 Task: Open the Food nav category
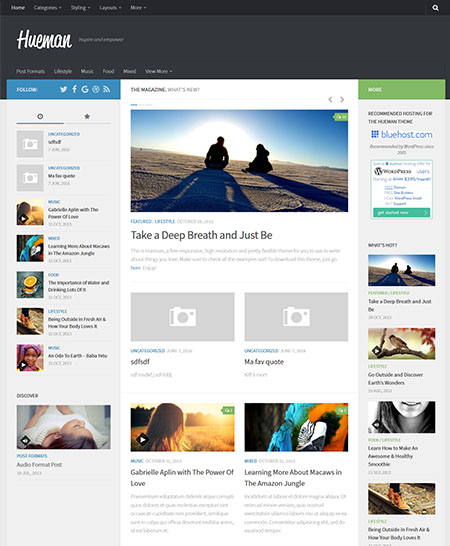[x=108, y=71]
